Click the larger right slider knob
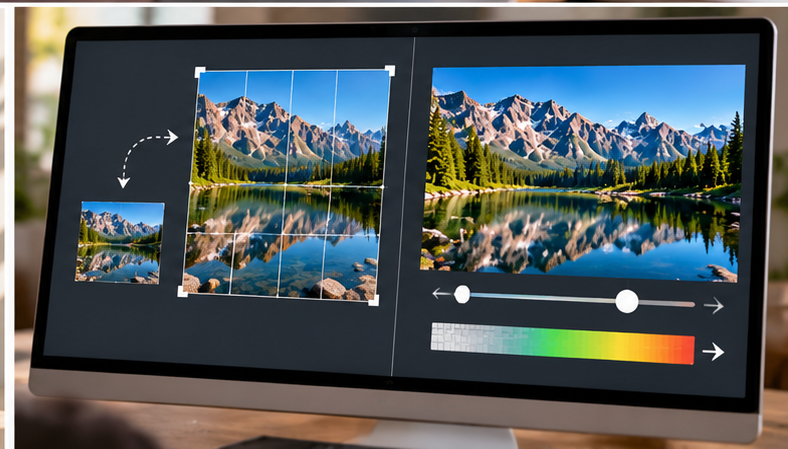This screenshot has width=788, height=449. point(627,301)
